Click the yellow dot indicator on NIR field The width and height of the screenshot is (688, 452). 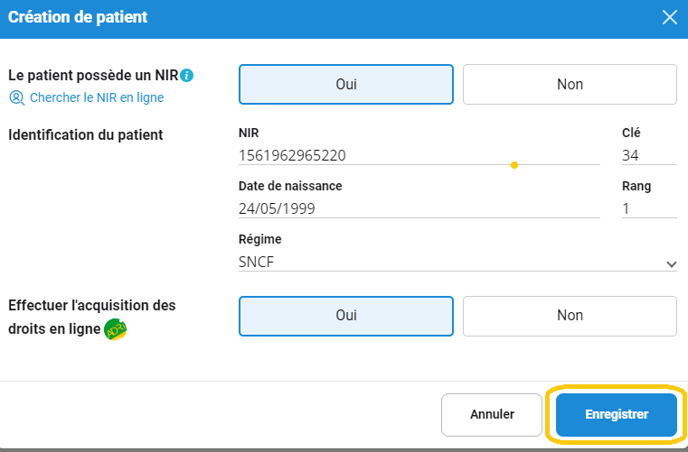514,165
